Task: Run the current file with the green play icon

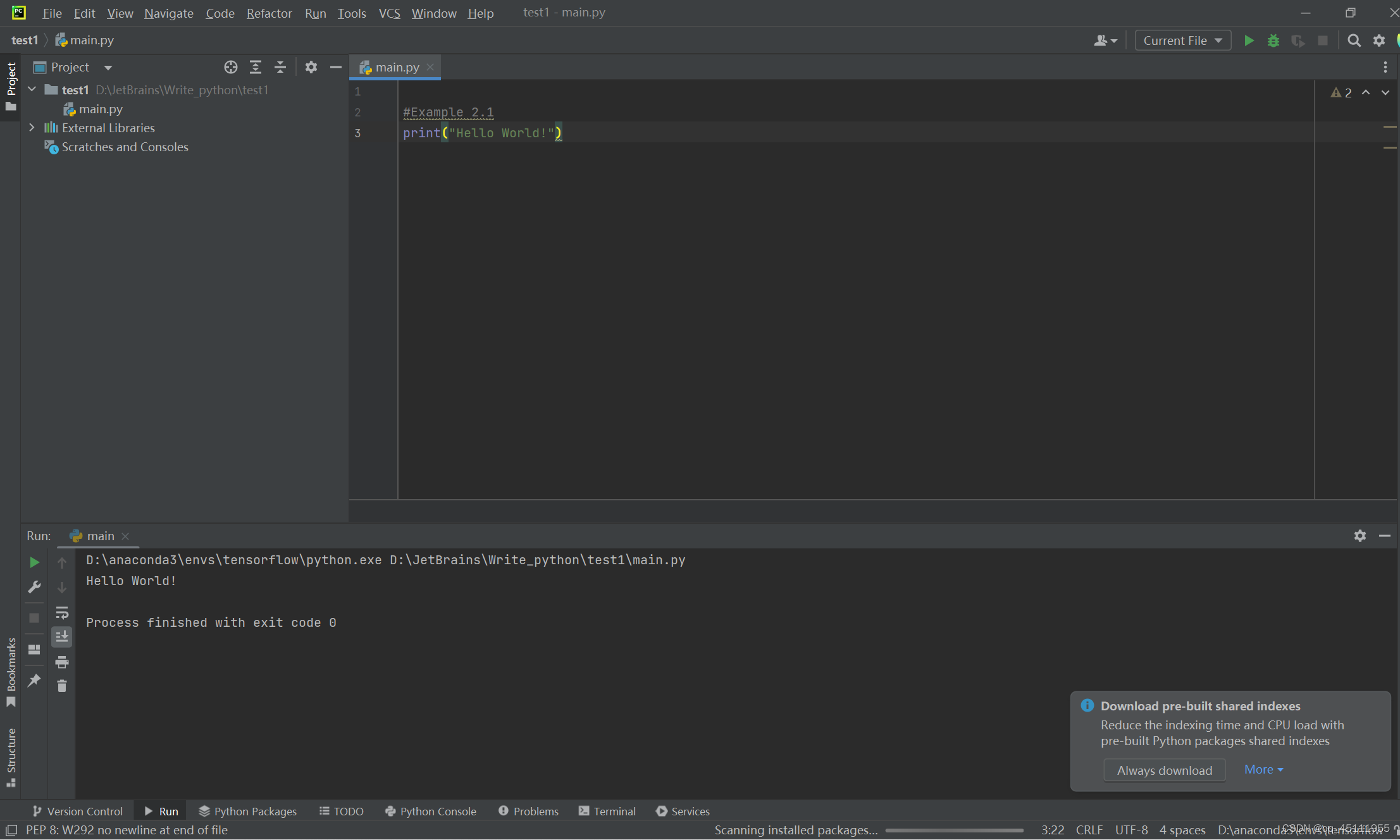Action: click(1249, 40)
